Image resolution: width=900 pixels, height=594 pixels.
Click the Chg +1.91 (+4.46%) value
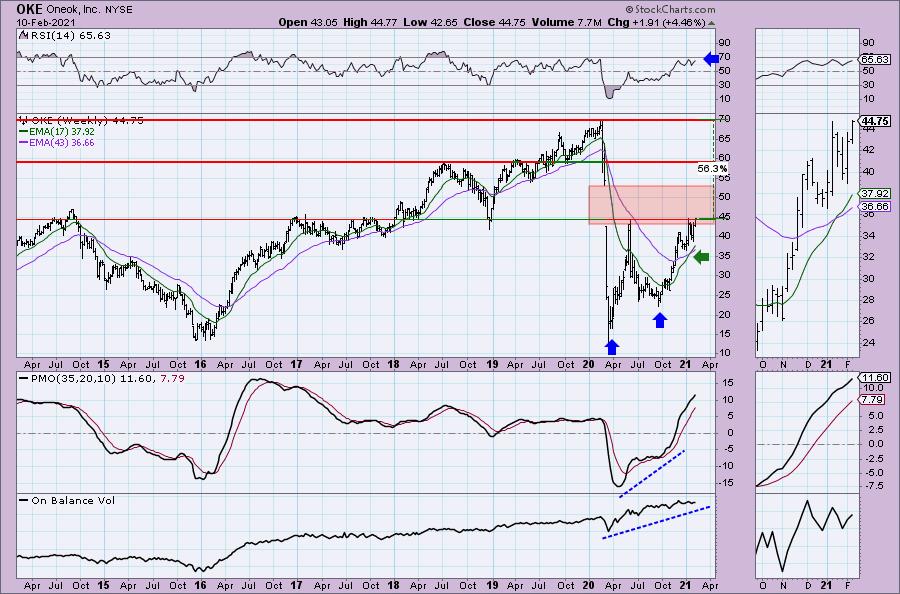pyautogui.click(x=656, y=22)
